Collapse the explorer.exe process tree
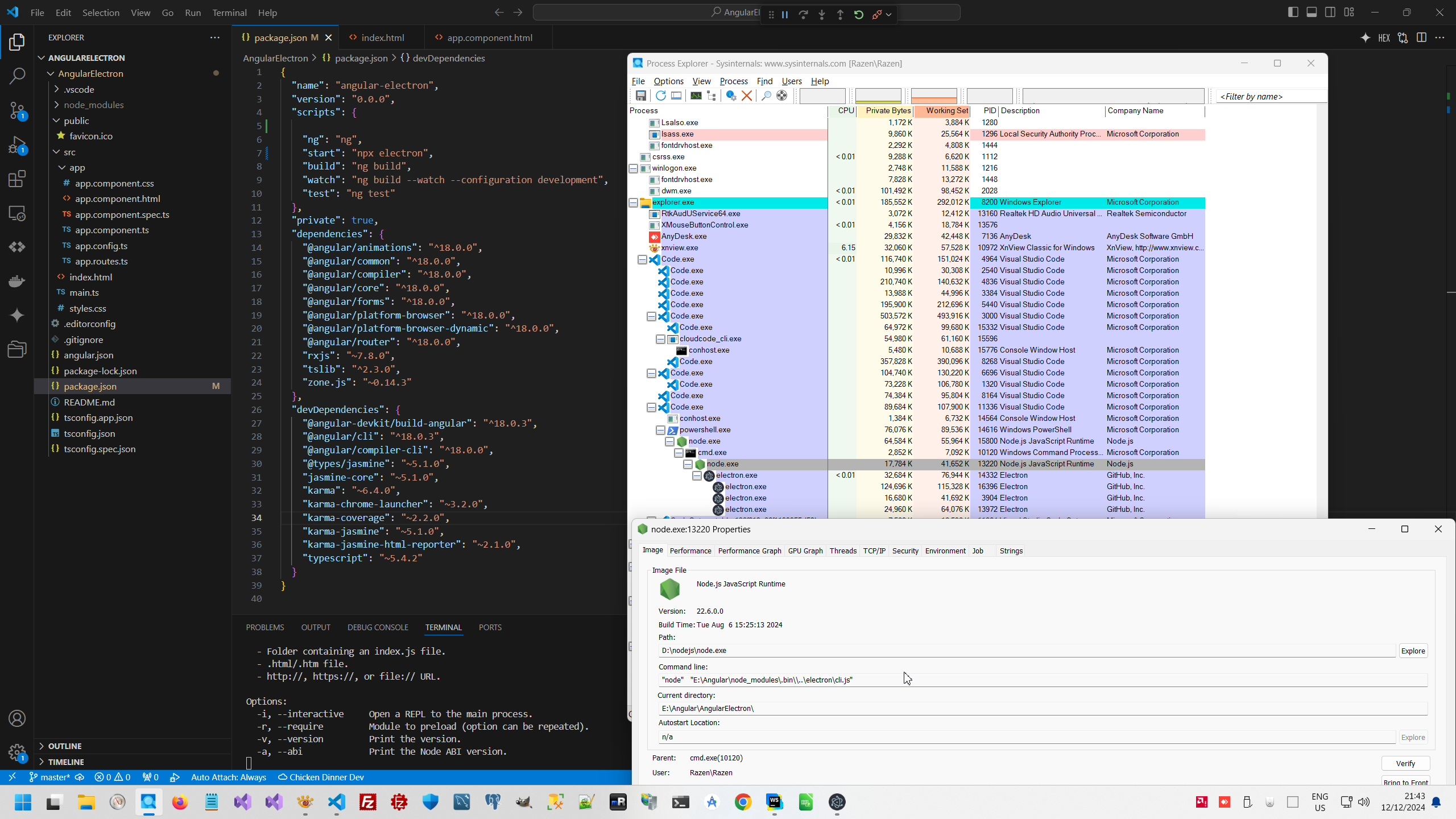Screen dimensions: 1456x819 coord(633,202)
